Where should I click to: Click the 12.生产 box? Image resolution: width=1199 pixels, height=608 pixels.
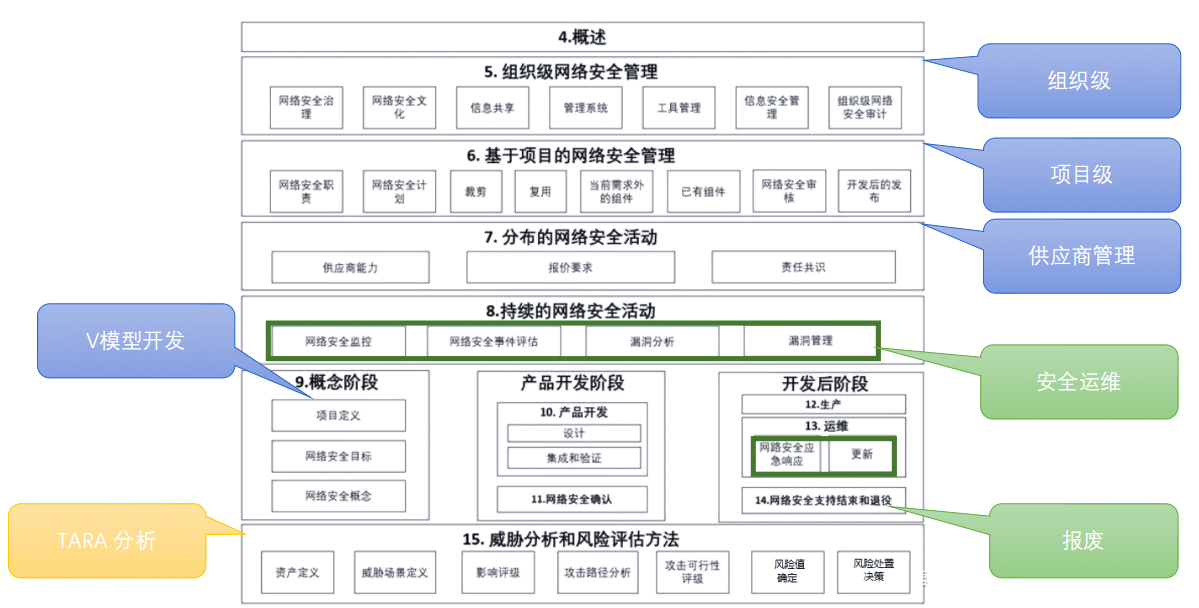pyautogui.click(x=823, y=404)
